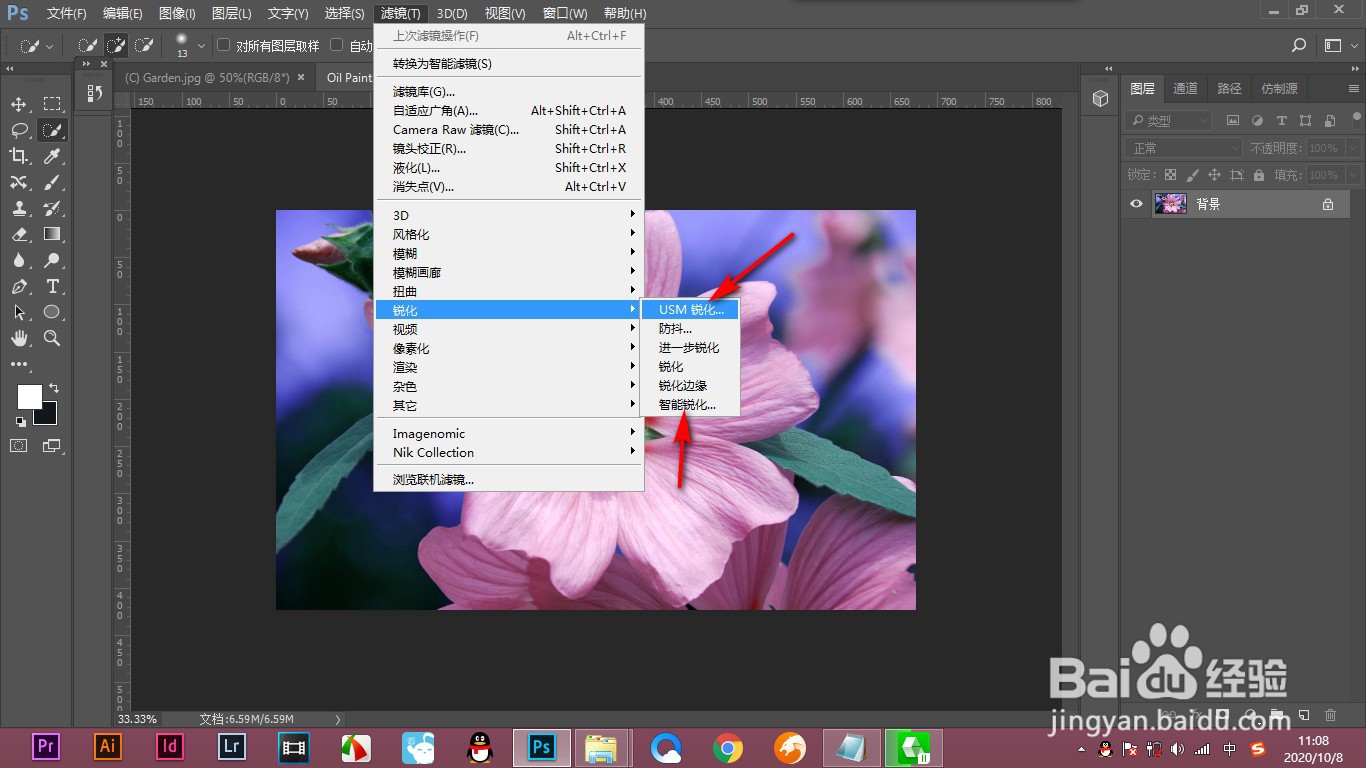The height and width of the screenshot is (768, 1366).
Task: Choose New selection brush mode
Action: coord(88,45)
